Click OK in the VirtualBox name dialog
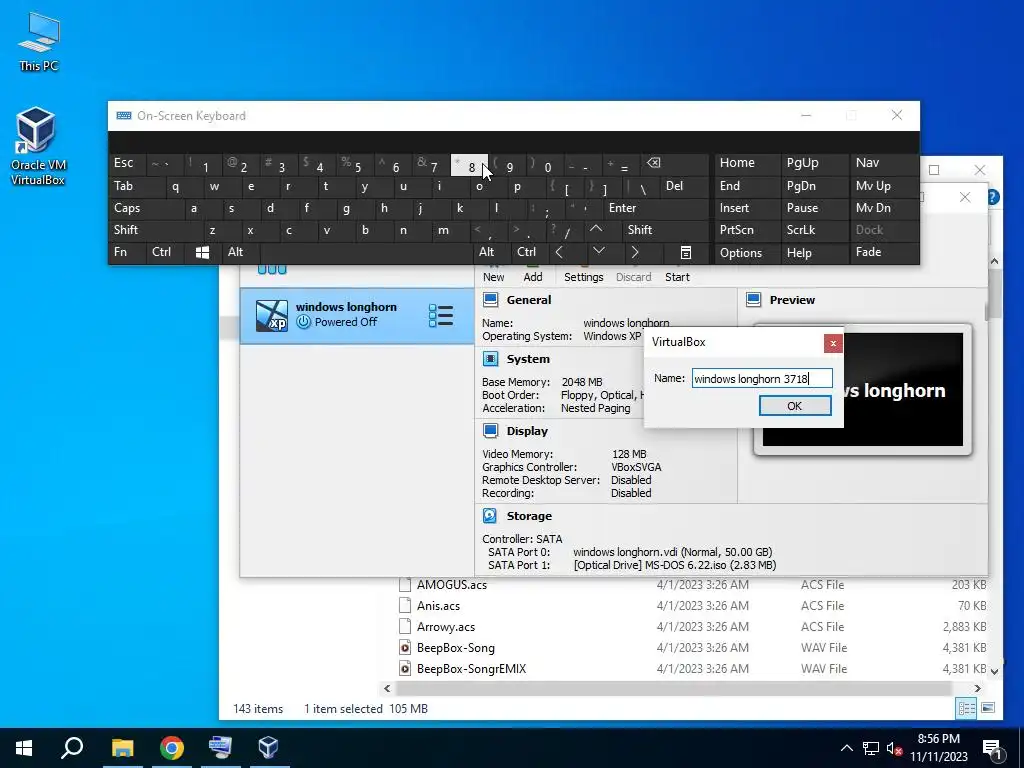1024x768 pixels. point(795,406)
